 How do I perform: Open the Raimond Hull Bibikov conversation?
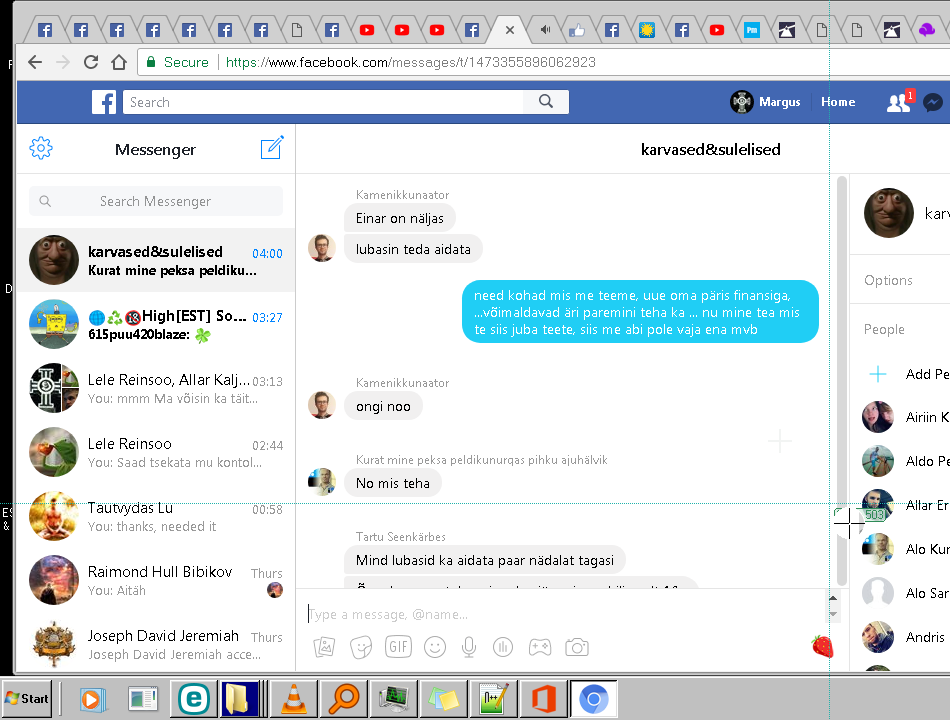coord(156,580)
